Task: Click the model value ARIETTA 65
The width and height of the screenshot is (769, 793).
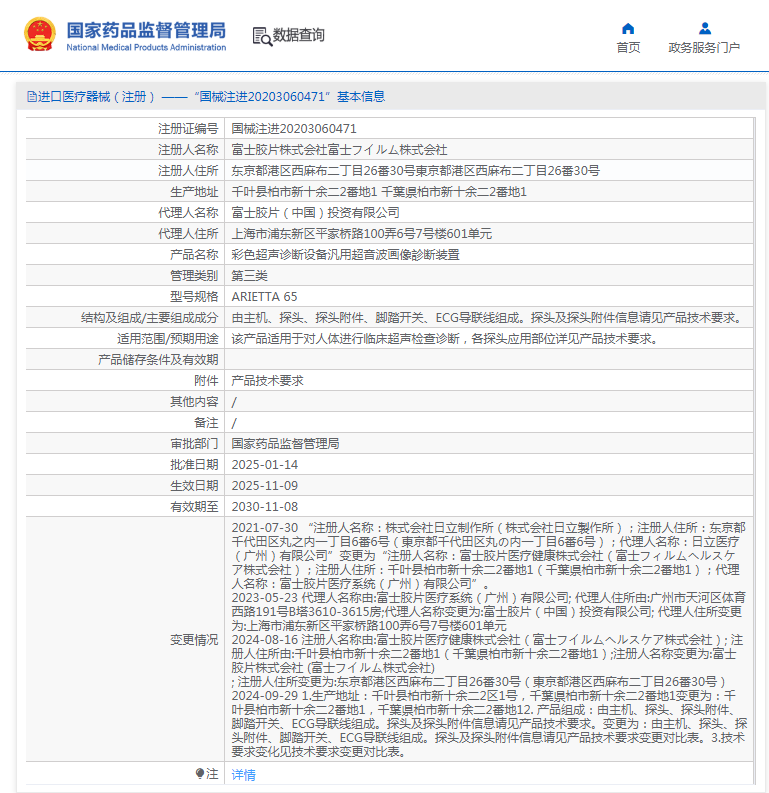Action: pos(264,297)
